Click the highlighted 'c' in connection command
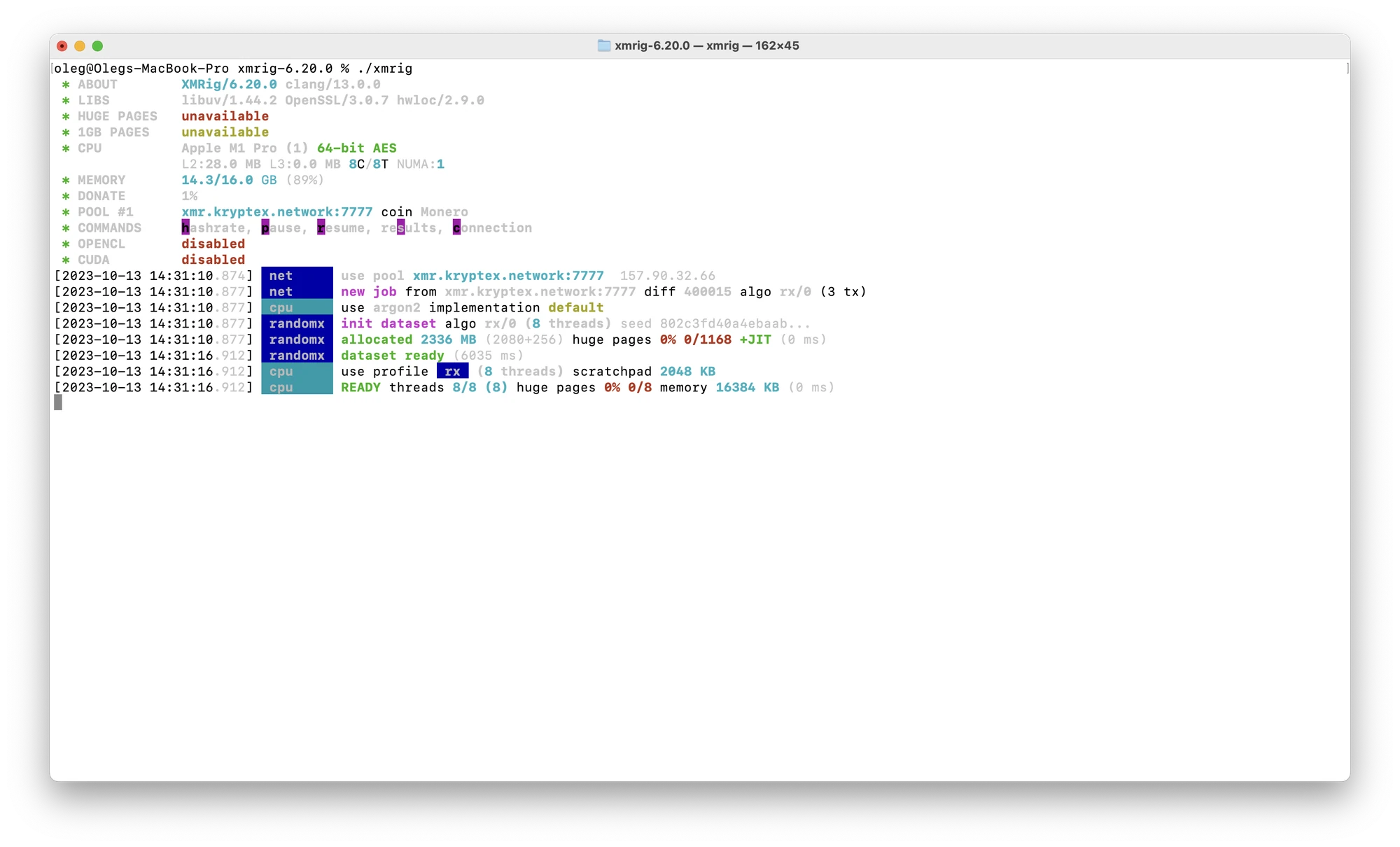 click(x=456, y=228)
